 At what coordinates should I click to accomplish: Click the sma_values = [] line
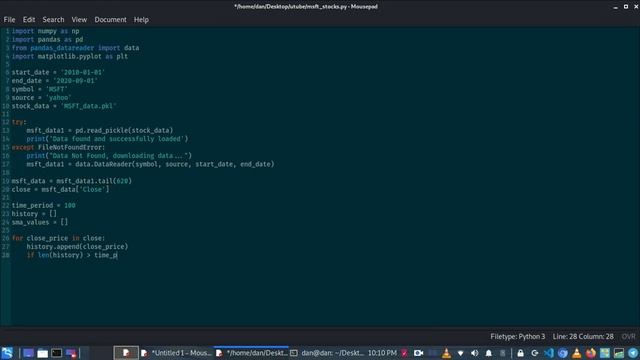40,222
